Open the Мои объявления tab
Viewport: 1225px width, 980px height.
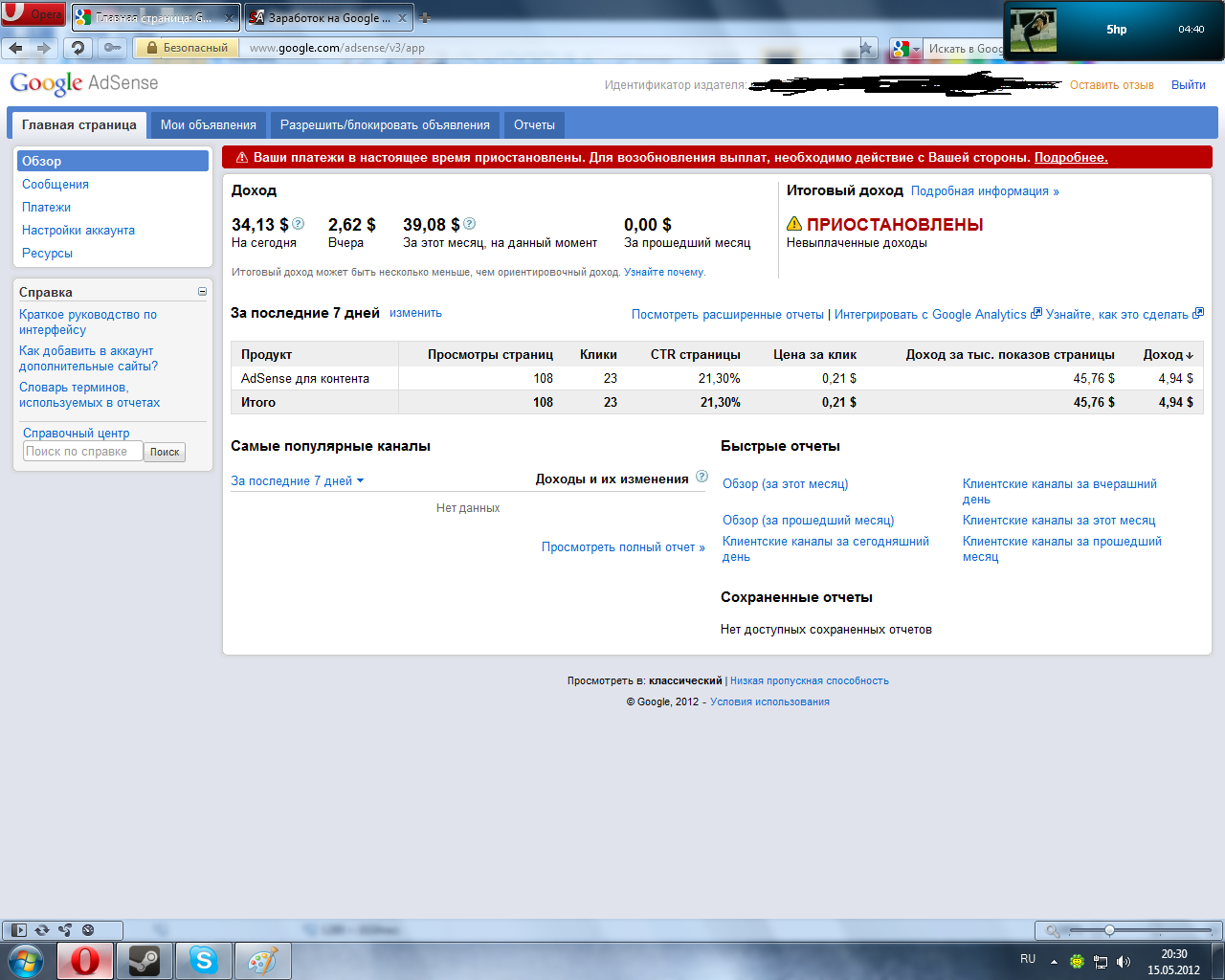[208, 125]
